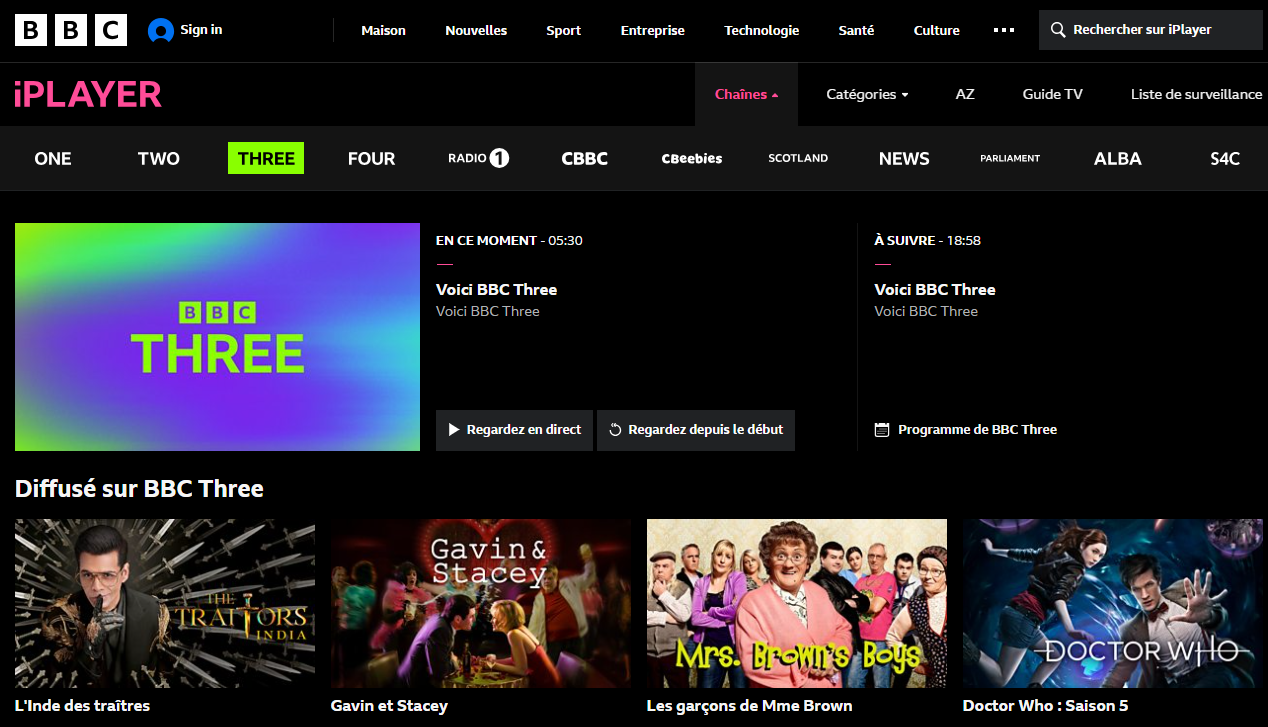Viewport: 1268px width, 727px height.
Task: Open Programme de BBC Three link
Action: (966, 430)
